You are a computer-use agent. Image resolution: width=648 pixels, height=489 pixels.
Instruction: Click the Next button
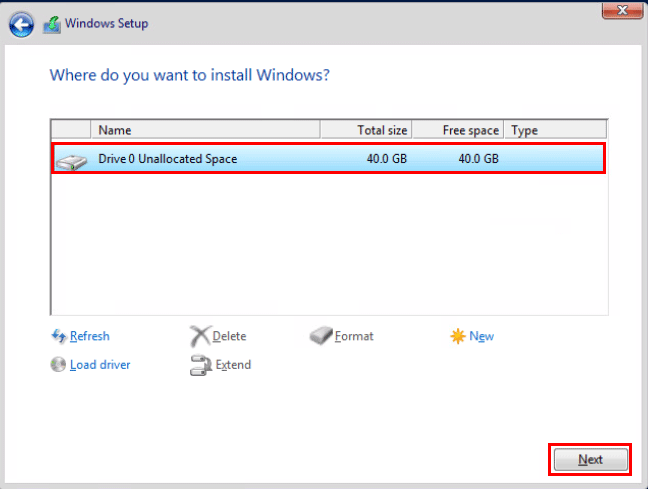click(590, 459)
